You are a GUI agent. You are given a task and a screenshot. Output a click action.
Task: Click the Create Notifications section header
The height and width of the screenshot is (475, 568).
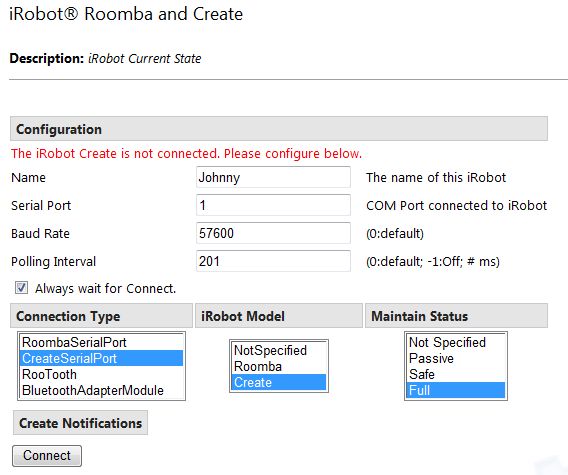point(80,423)
